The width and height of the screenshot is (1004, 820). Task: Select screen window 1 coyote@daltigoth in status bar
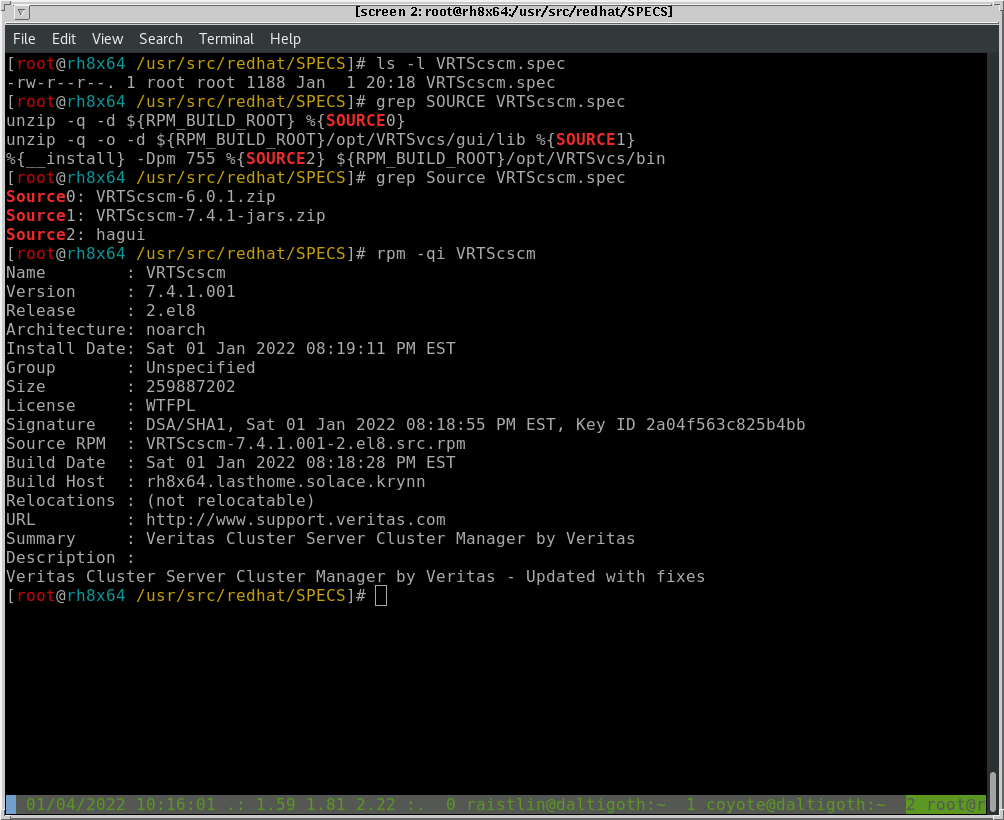[786, 805]
